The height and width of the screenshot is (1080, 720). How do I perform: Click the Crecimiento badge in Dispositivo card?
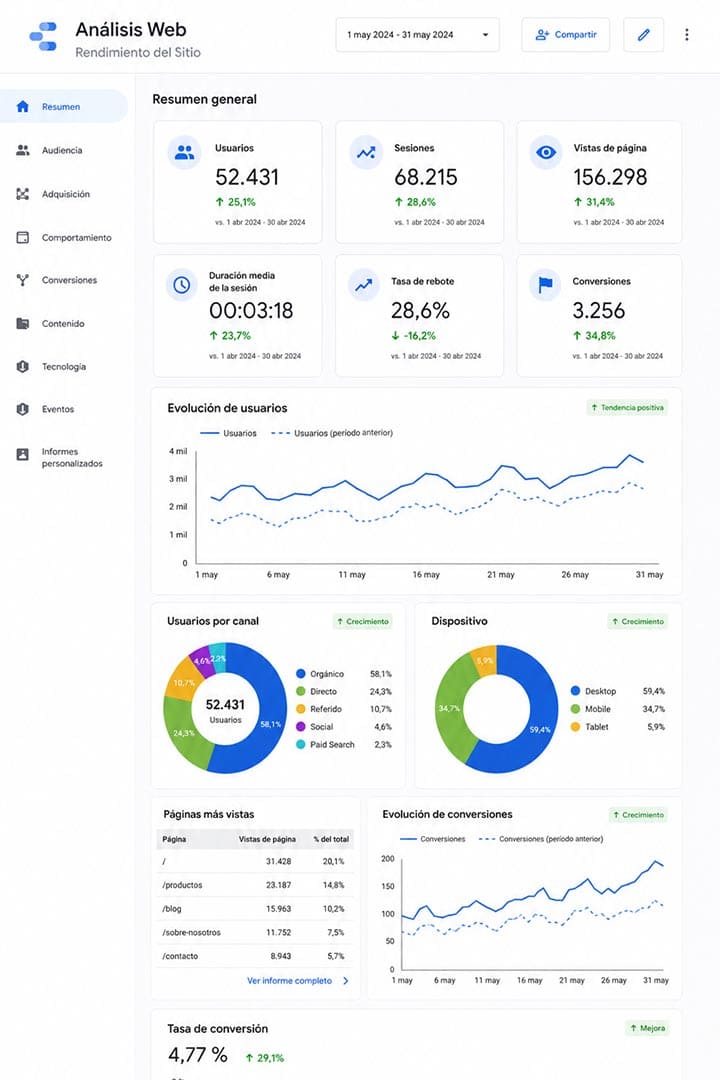[x=637, y=621]
